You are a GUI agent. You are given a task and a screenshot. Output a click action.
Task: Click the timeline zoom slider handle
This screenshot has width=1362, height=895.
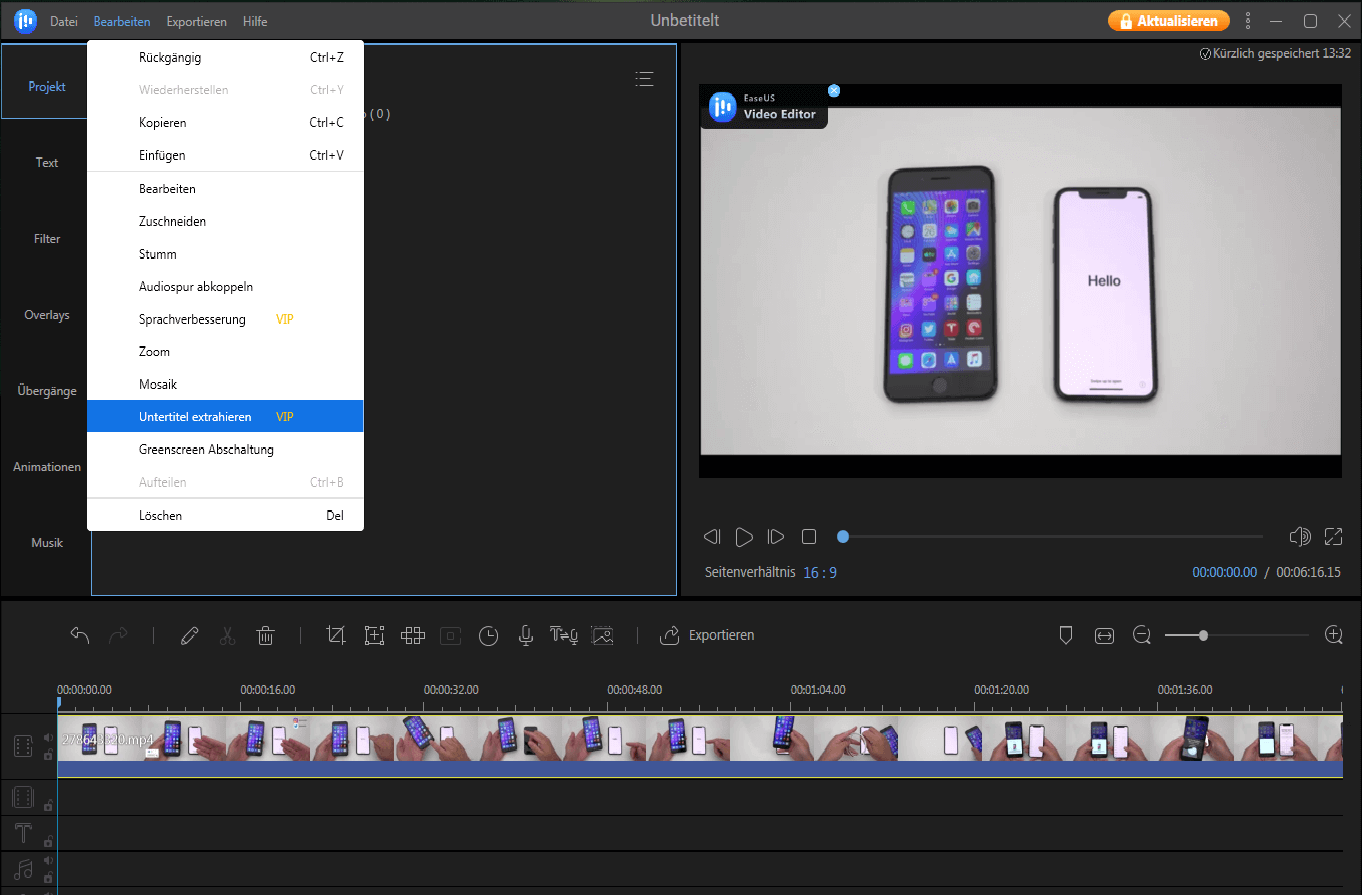[x=1203, y=636]
